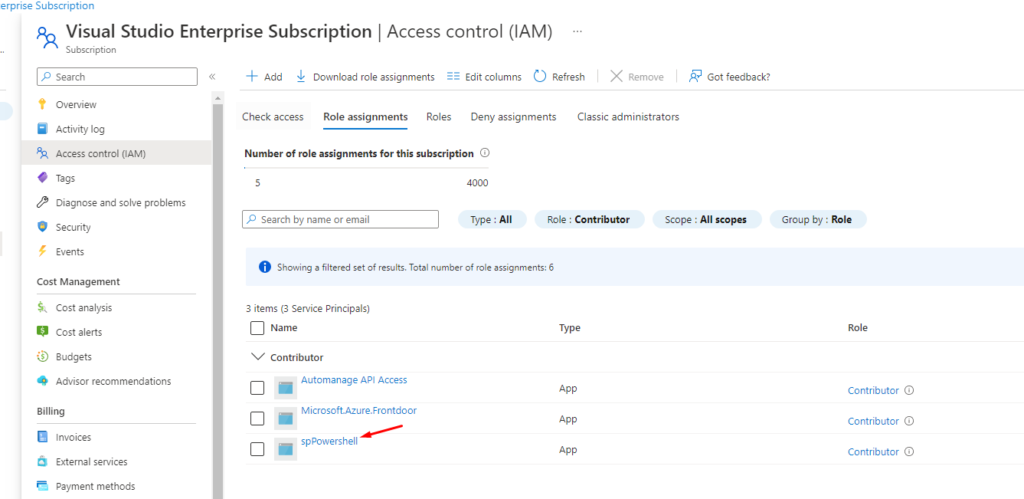Click the Remove toolbar button
Viewport: 1024px width, 499px height.
[637, 76]
